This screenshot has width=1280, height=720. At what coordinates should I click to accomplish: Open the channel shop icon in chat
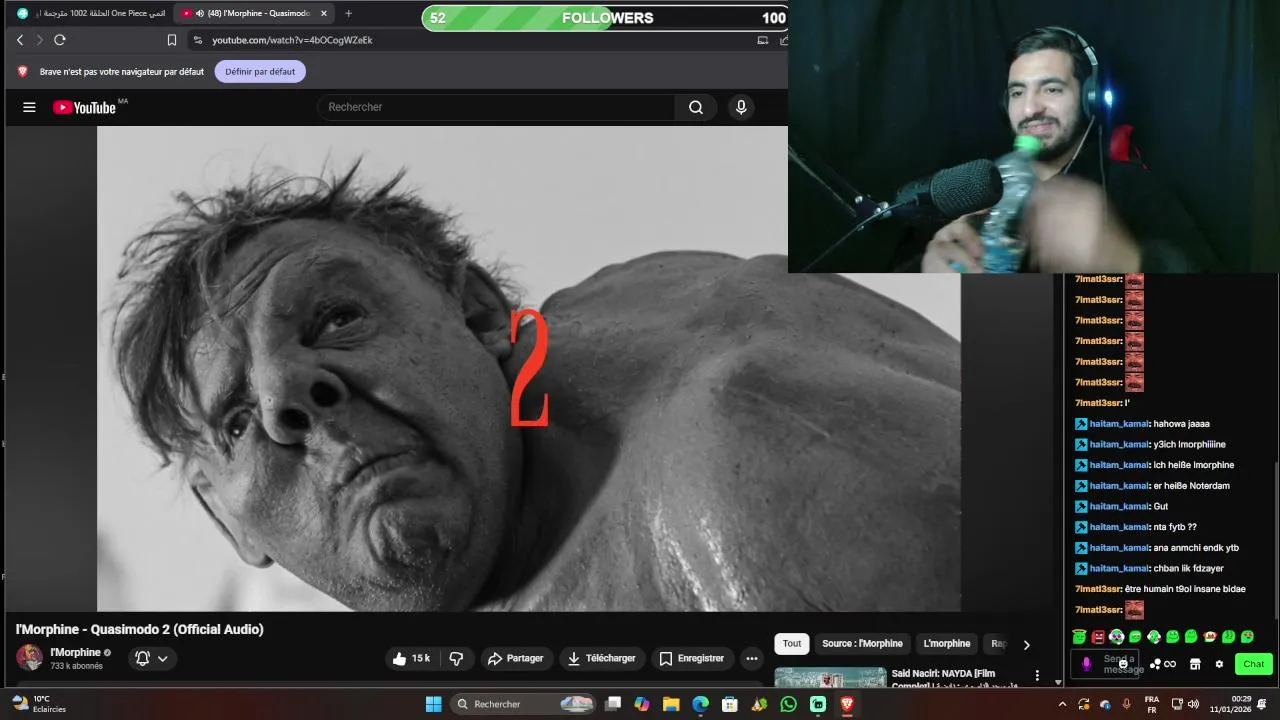tap(1195, 664)
